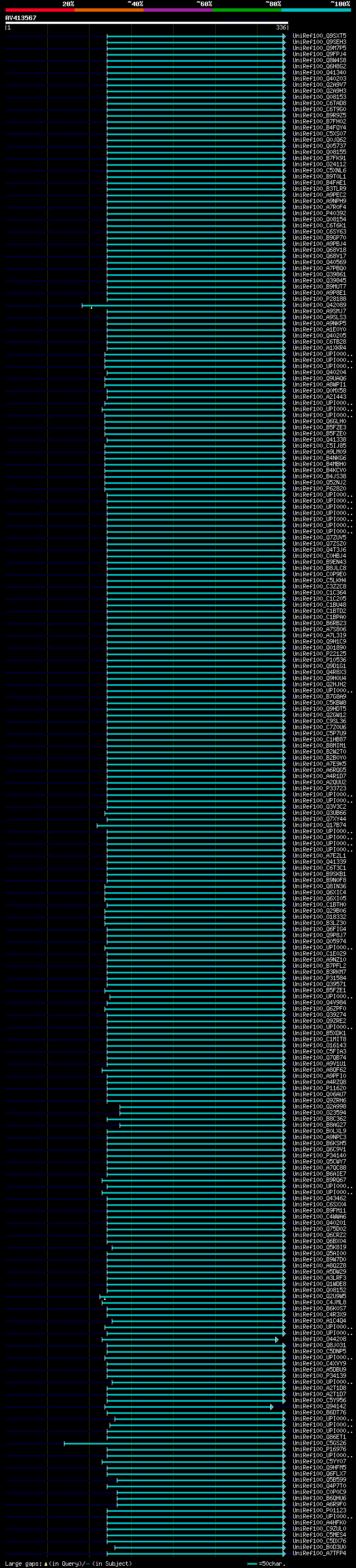The height and width of the screenshot is (1568, 356).
Task: Select the UniRef100_P28188 label
Action: pos(319,299)
